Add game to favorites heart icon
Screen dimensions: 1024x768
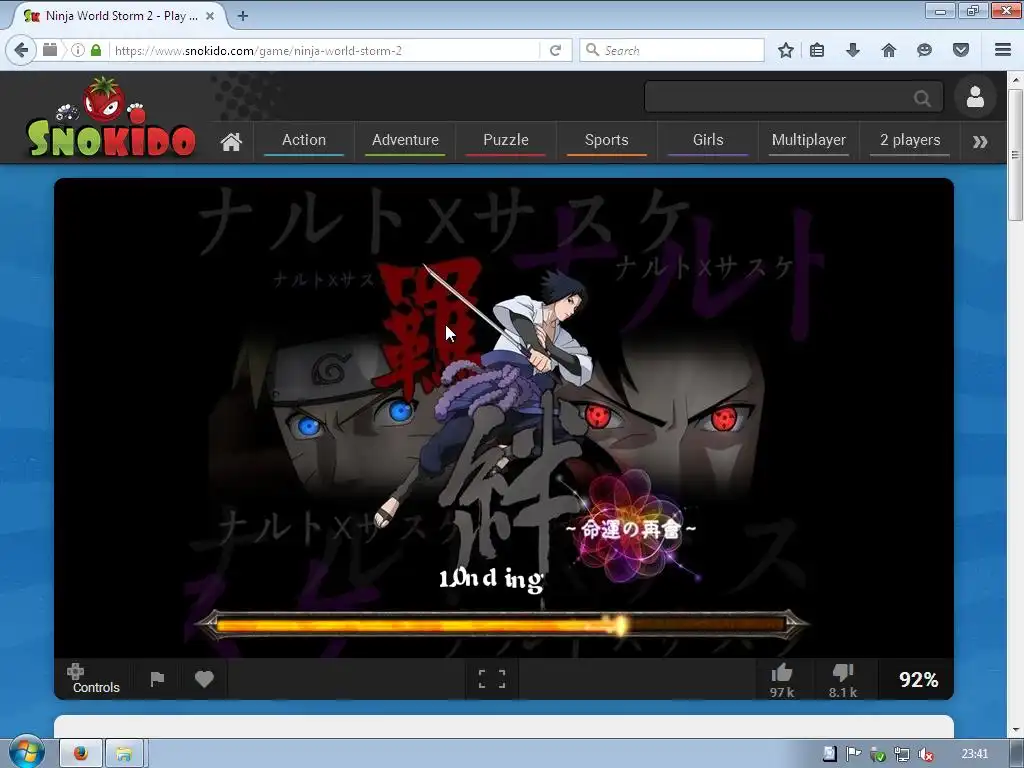tap(204, 679)
